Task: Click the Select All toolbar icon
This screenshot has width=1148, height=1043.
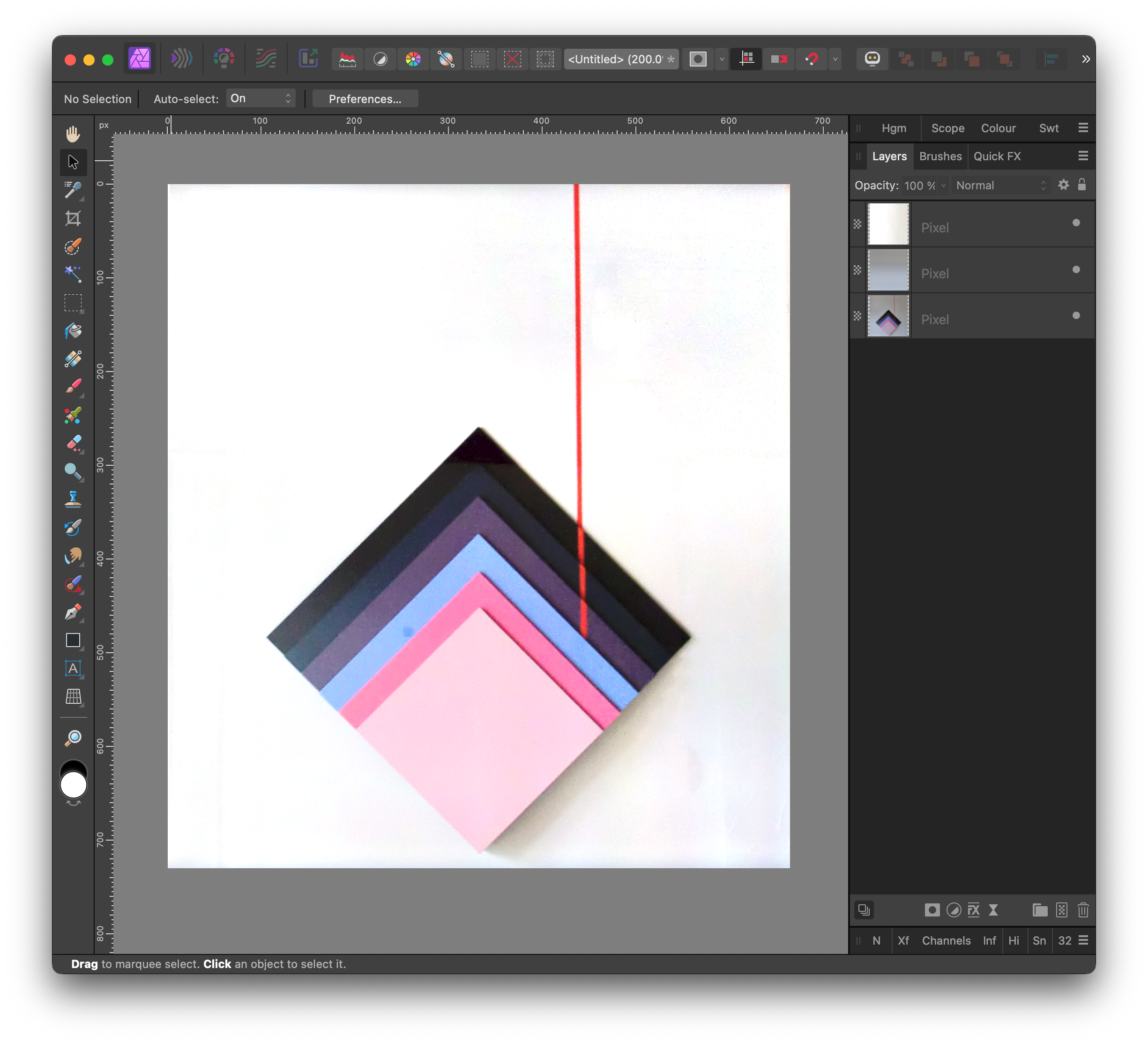Action: tap(479, 59)
